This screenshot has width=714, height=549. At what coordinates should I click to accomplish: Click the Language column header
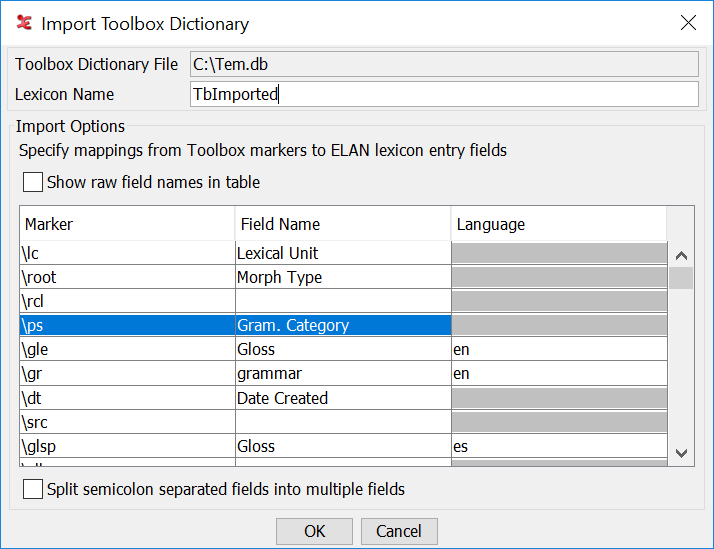[559, 224]
